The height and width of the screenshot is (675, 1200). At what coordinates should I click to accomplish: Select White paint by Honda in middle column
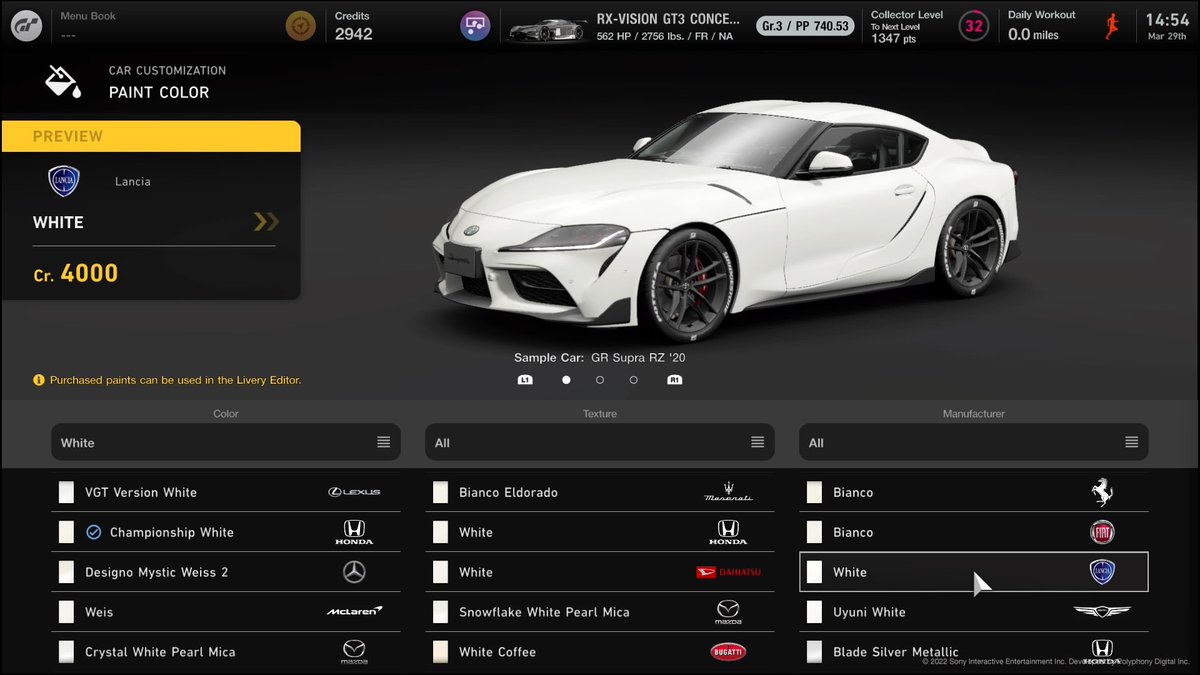point(600,532)
